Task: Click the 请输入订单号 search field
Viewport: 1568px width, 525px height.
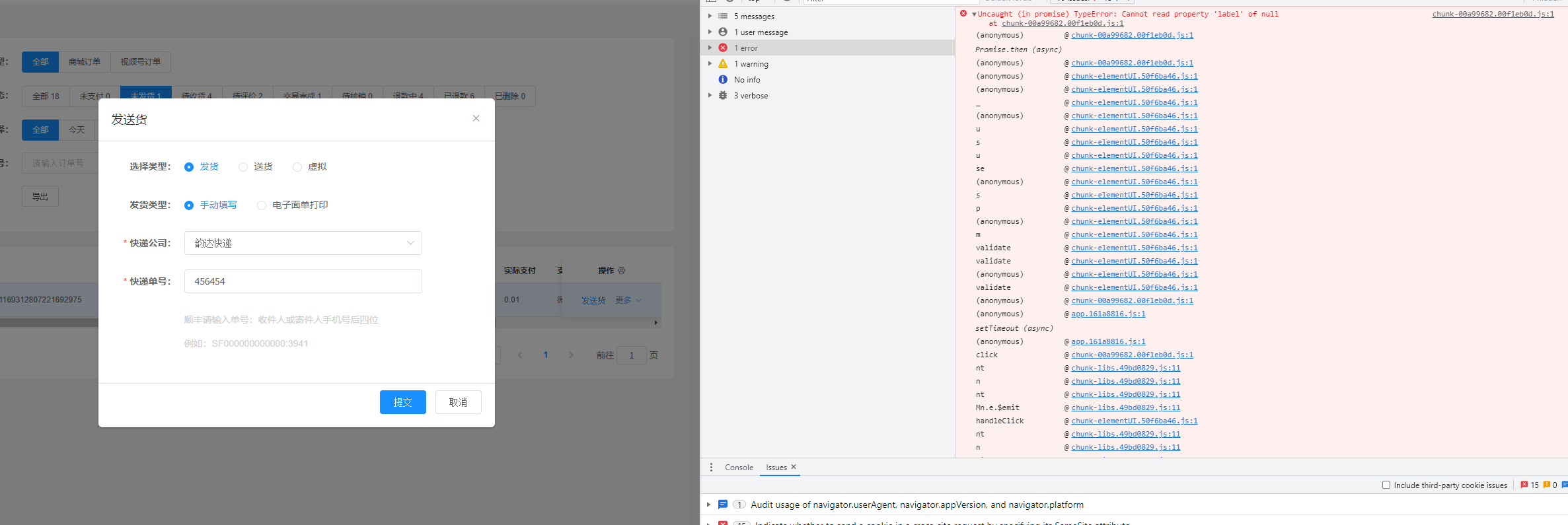Action: coord(60,162)
